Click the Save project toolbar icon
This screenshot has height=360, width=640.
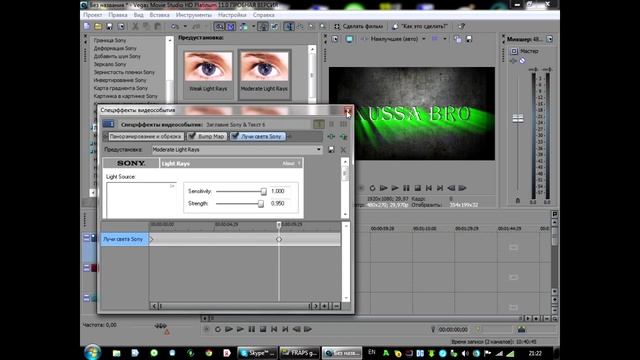(x=109, y=27)
